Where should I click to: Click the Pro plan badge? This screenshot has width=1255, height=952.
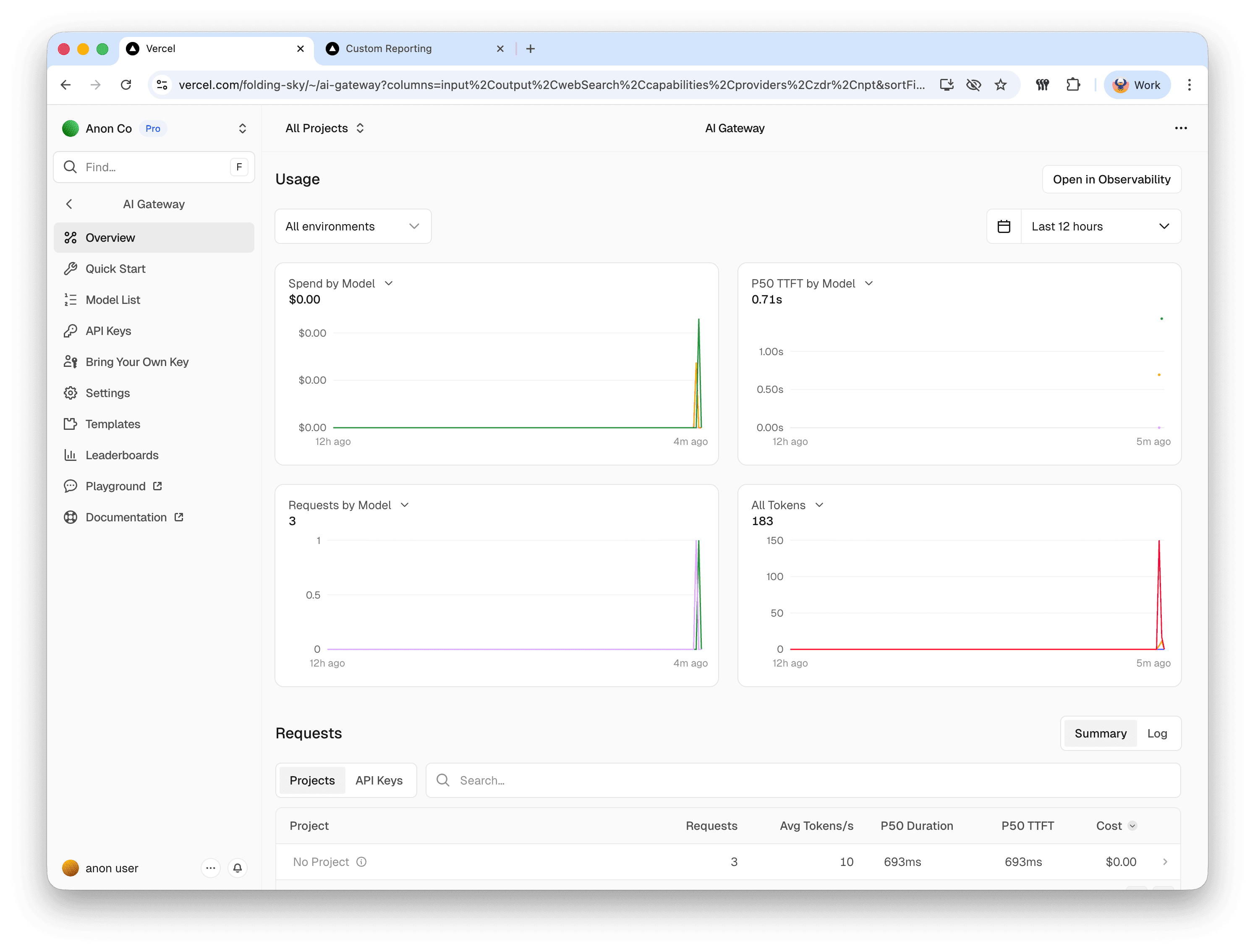pyautogui.click(x=153, y=129)
